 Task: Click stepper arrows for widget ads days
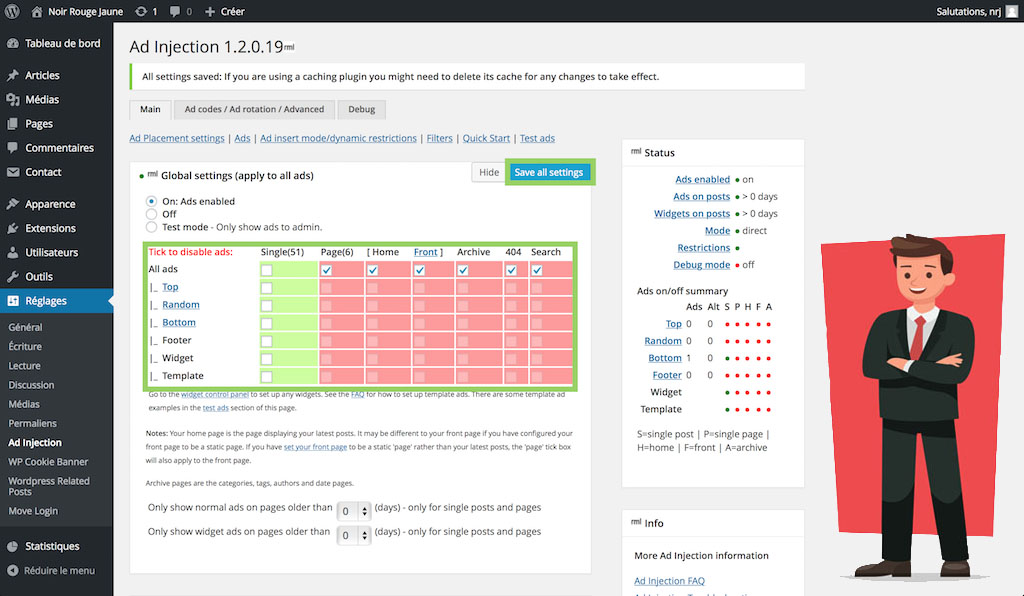(364, 535)
